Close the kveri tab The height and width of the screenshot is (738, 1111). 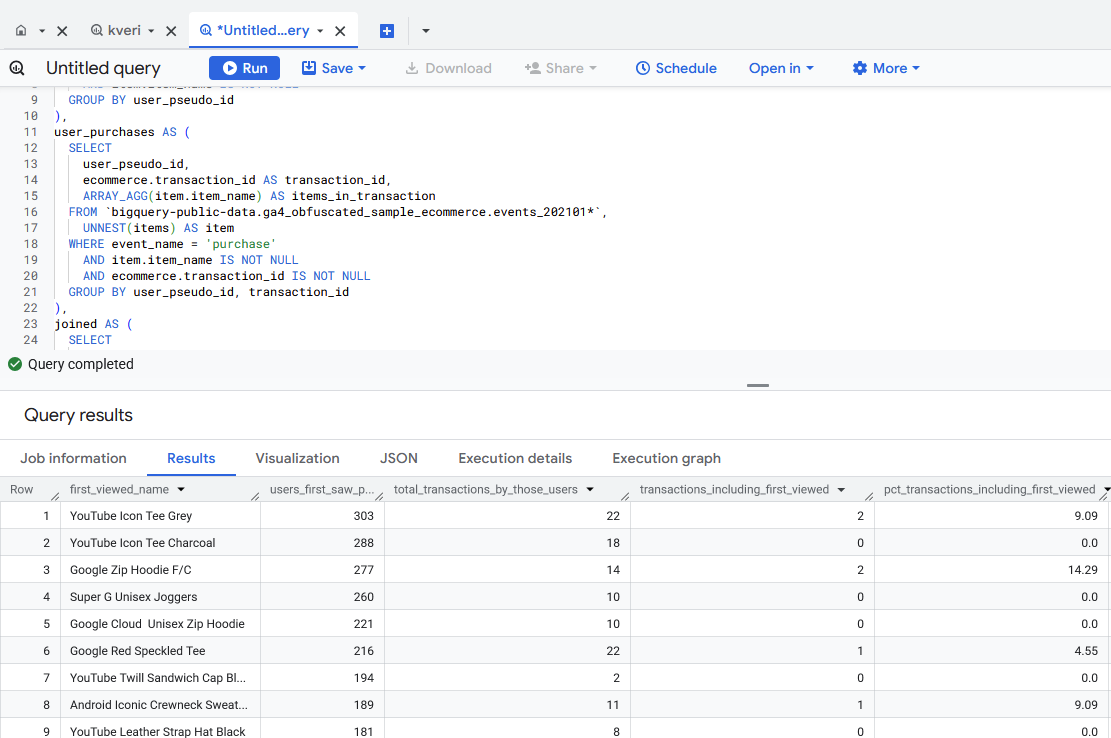pos(171,31)
